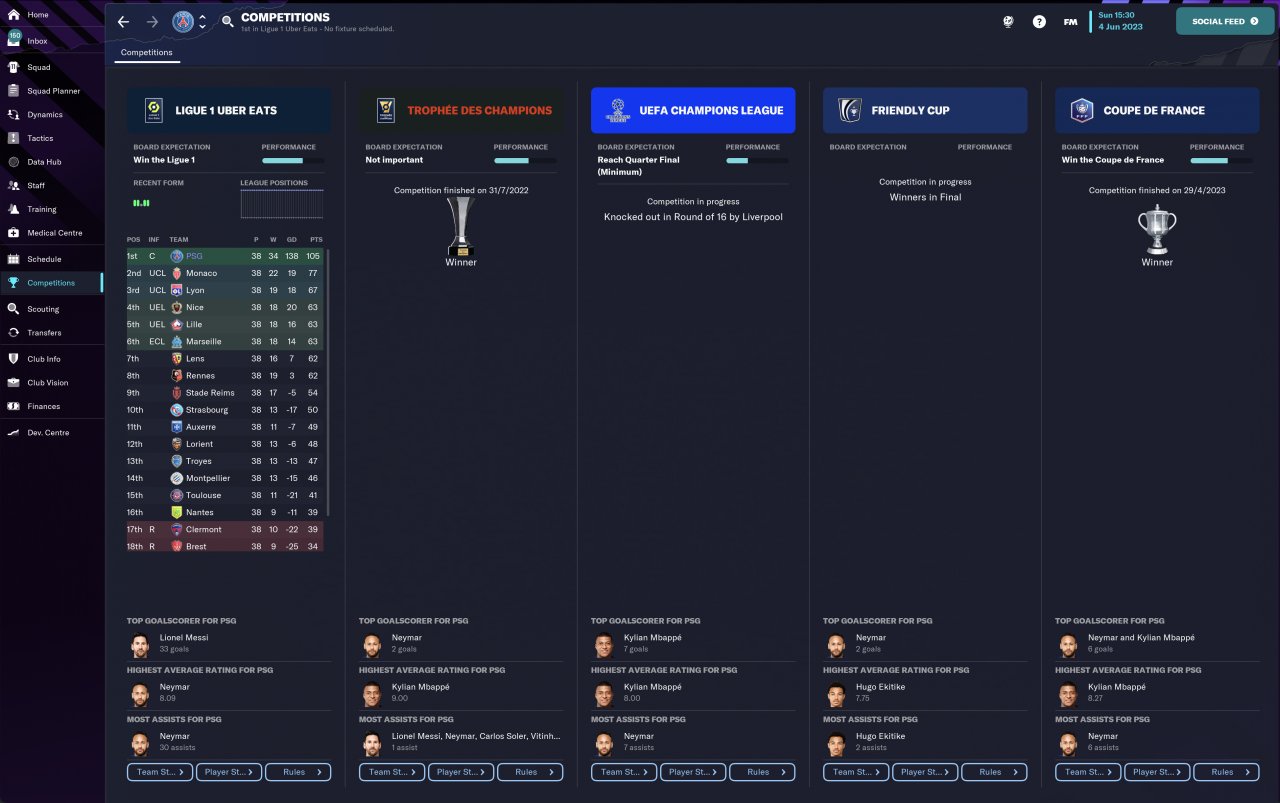The image size is (1280, 803).
Task: Click the search magnifier in the header
Action: point(227,21)
